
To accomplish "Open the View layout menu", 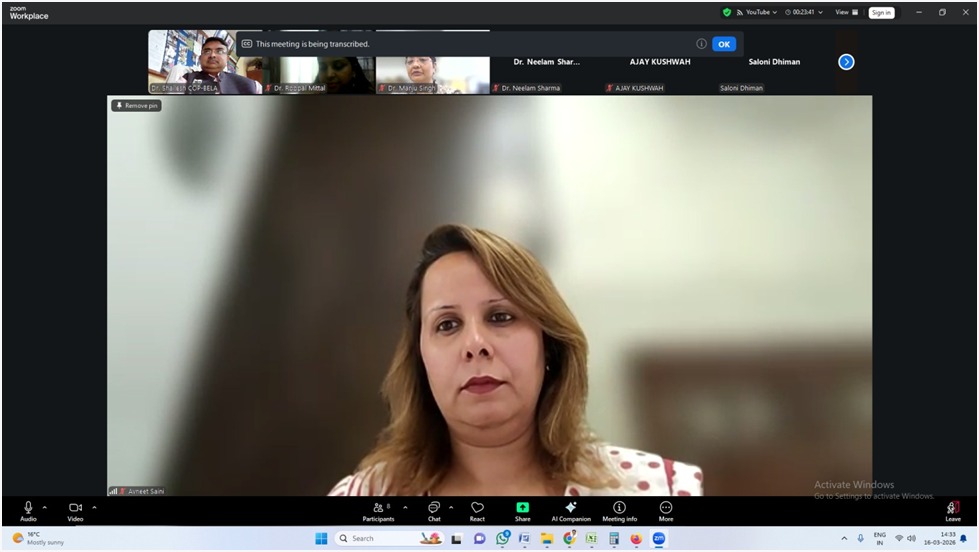I will [x=846, y=12].
